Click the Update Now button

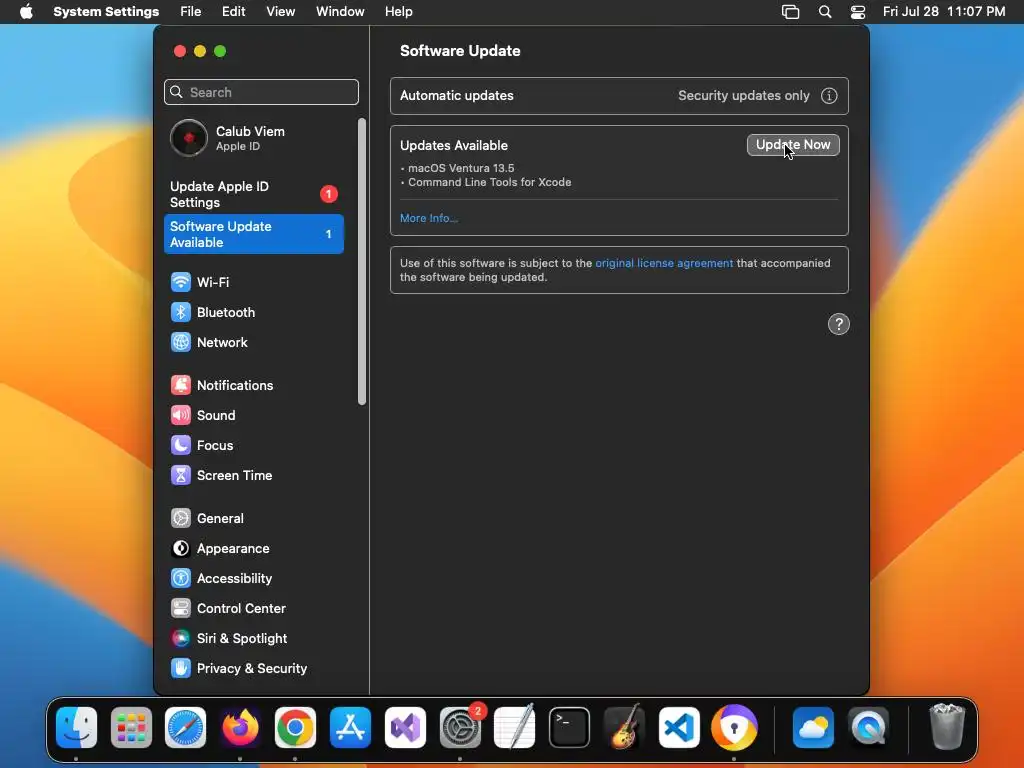pyautogui.click(x=793, y=145)
